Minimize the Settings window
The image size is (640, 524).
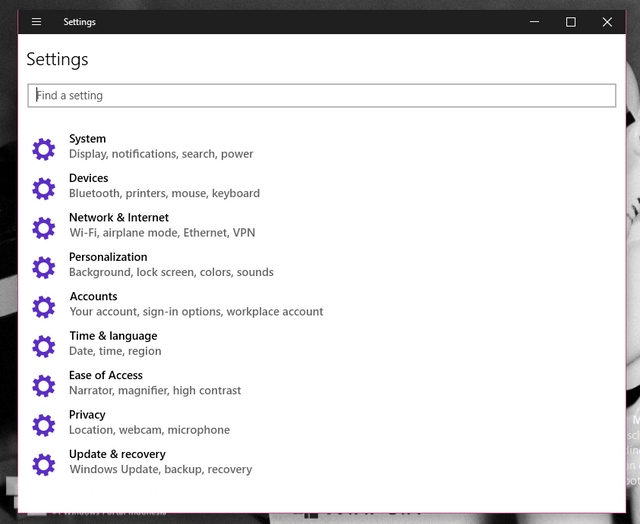pos(535,22)
